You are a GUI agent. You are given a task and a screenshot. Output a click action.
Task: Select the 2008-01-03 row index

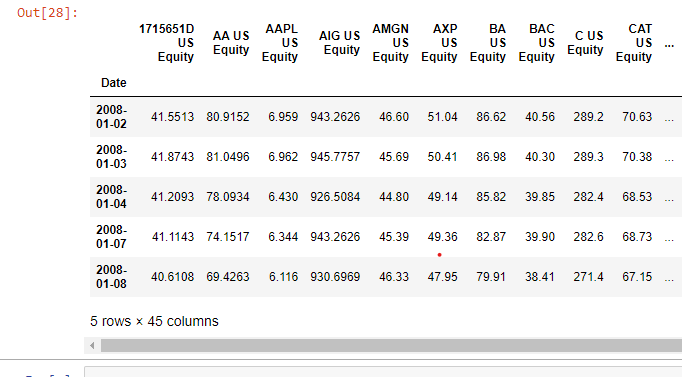pyautogui.click(x=111, y=157)
